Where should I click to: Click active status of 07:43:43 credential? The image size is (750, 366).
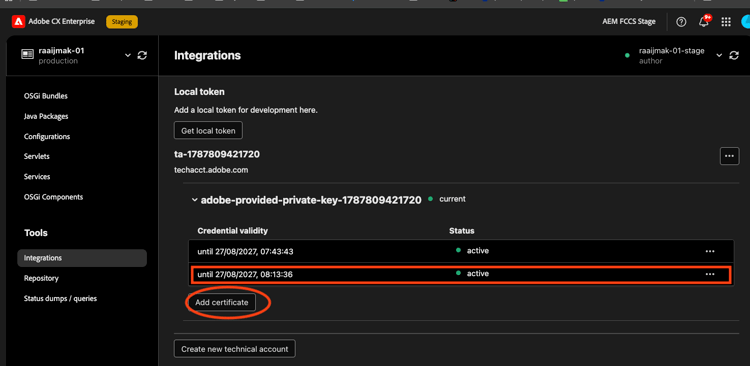[477, 250]
